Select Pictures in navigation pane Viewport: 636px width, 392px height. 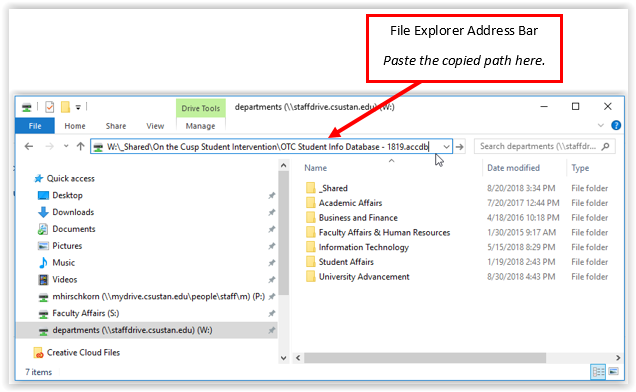point(67,246)
